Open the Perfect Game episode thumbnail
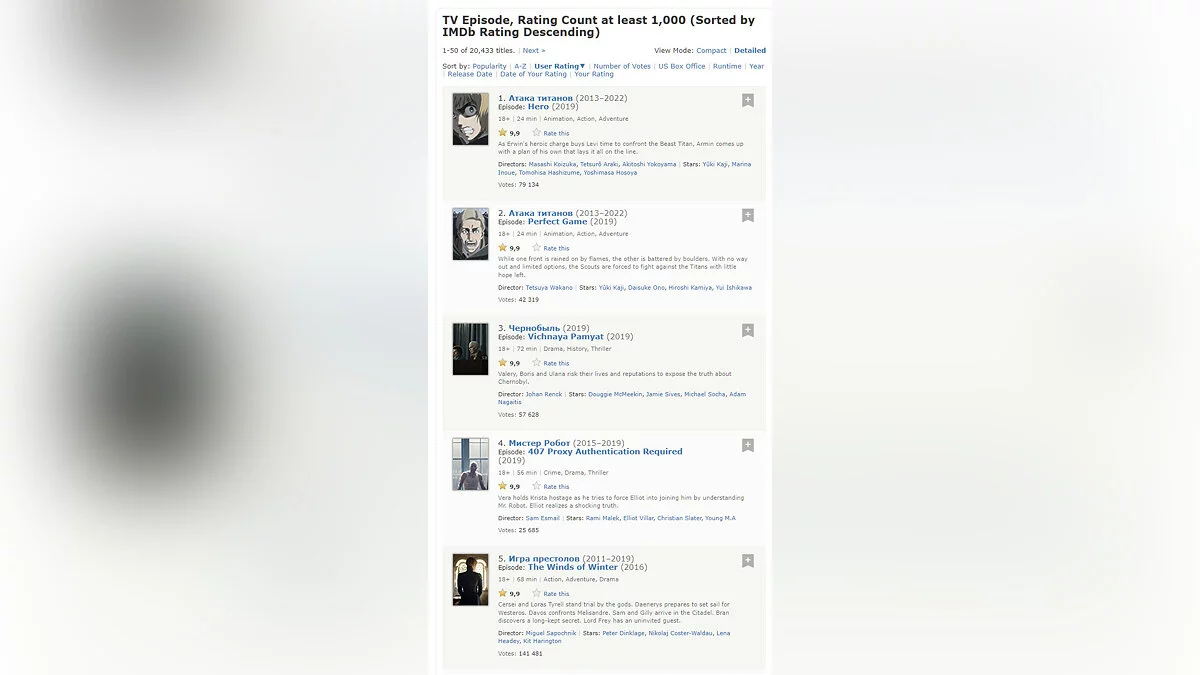 (470, 234)
